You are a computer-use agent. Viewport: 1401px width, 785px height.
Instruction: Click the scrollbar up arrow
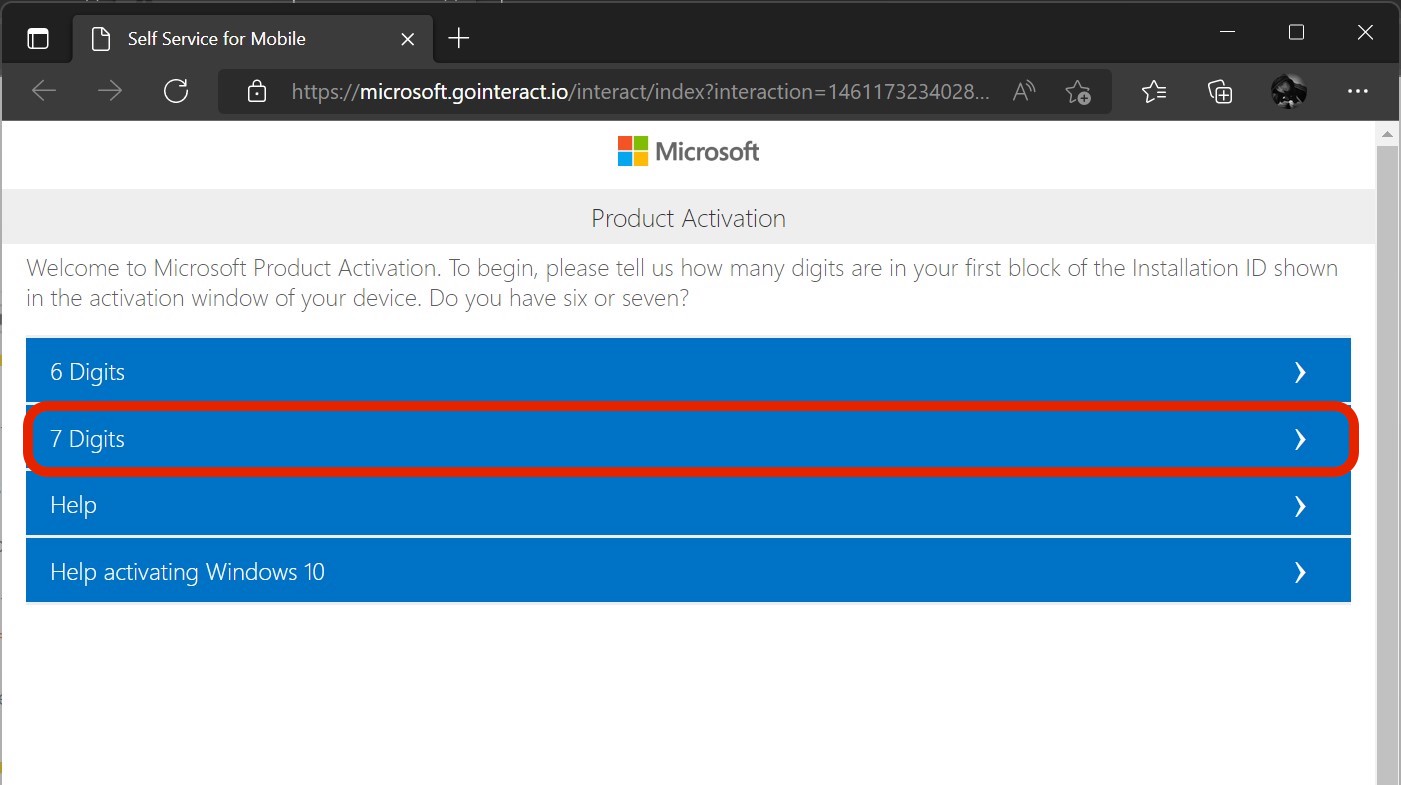pos(1388,133)
